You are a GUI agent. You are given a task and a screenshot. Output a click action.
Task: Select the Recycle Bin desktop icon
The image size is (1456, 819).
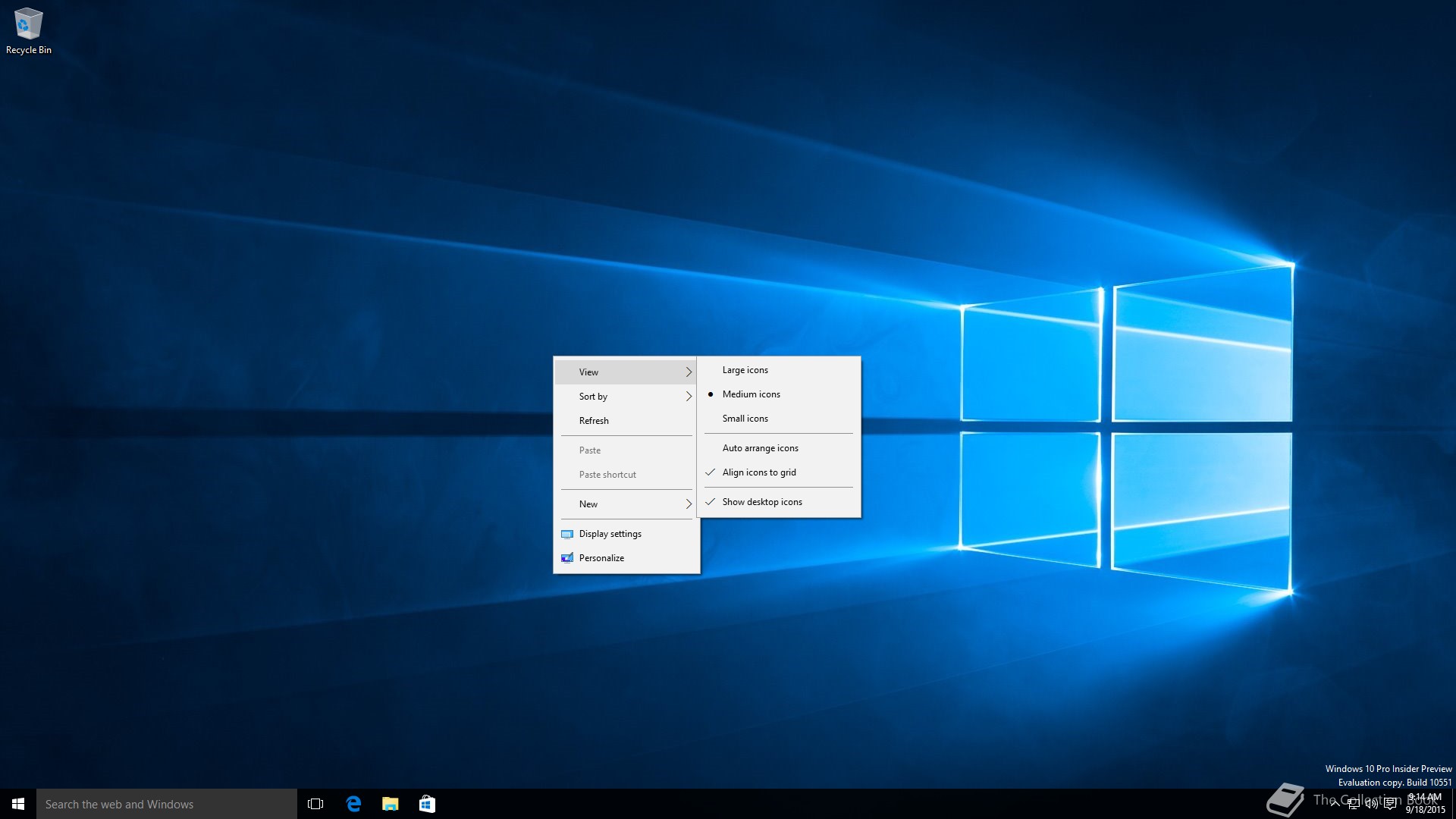(28, 31)
